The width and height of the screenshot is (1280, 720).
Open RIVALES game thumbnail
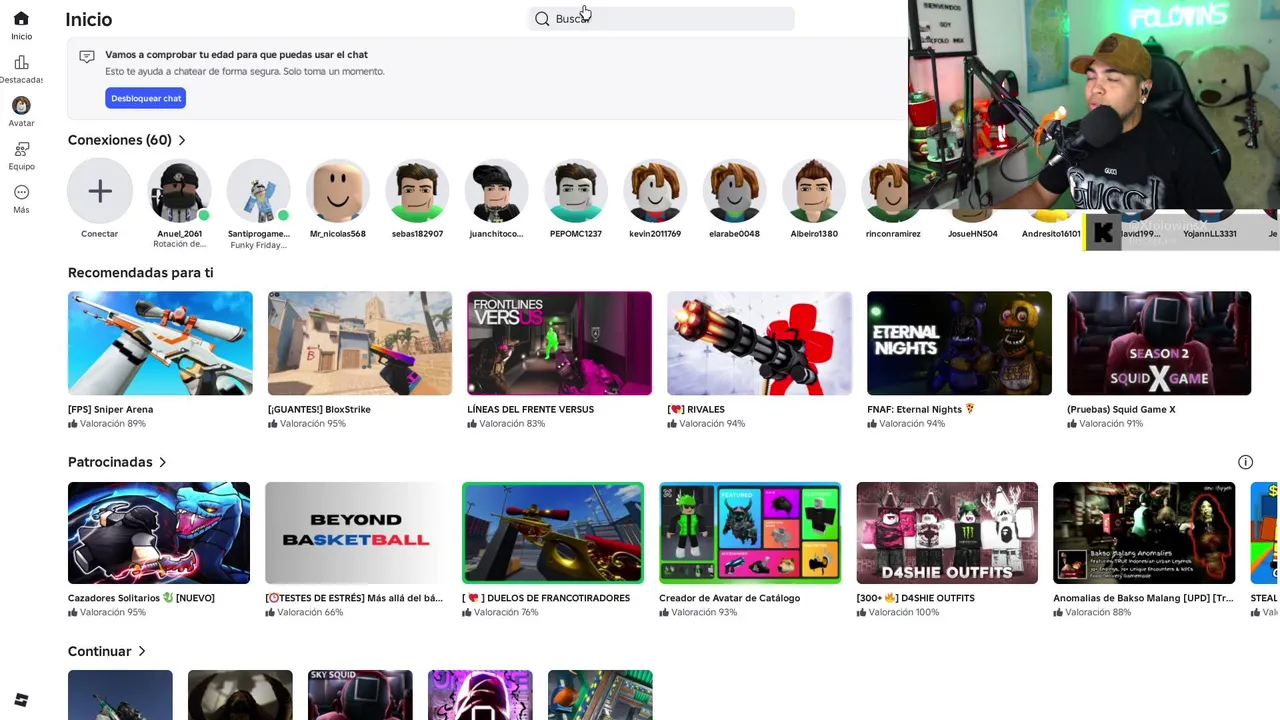click(759, 343)
